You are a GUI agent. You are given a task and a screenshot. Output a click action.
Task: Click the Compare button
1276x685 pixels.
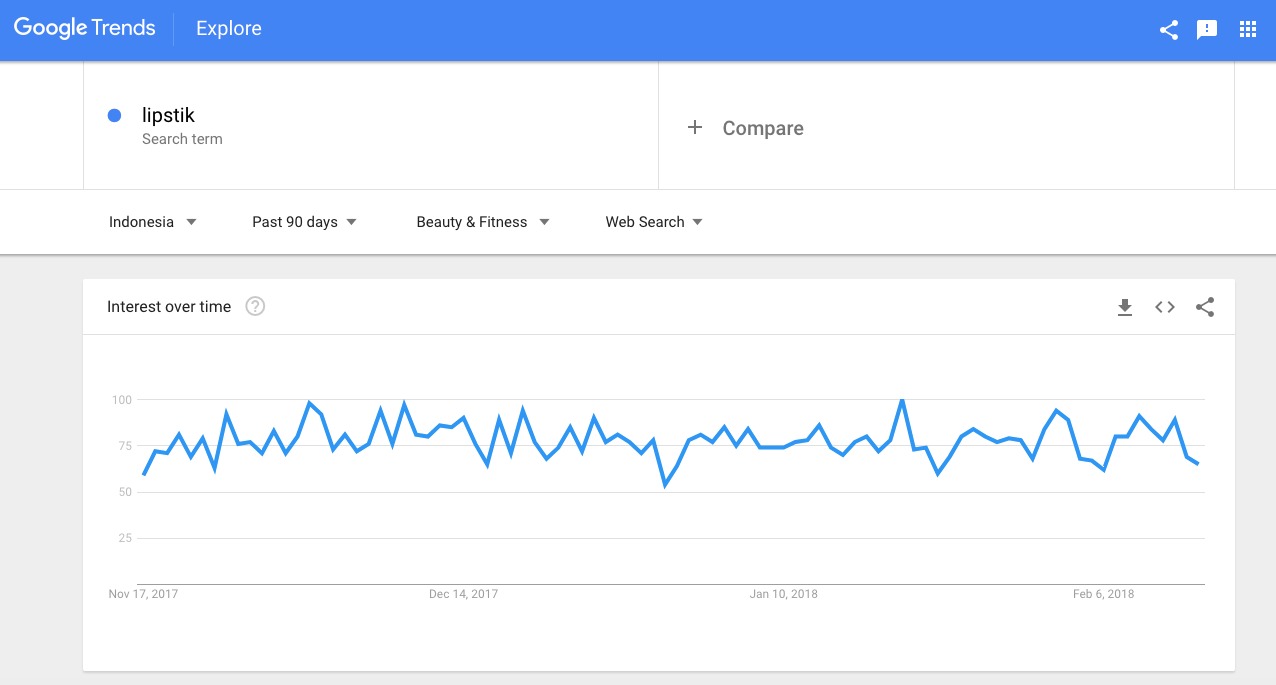762,128
